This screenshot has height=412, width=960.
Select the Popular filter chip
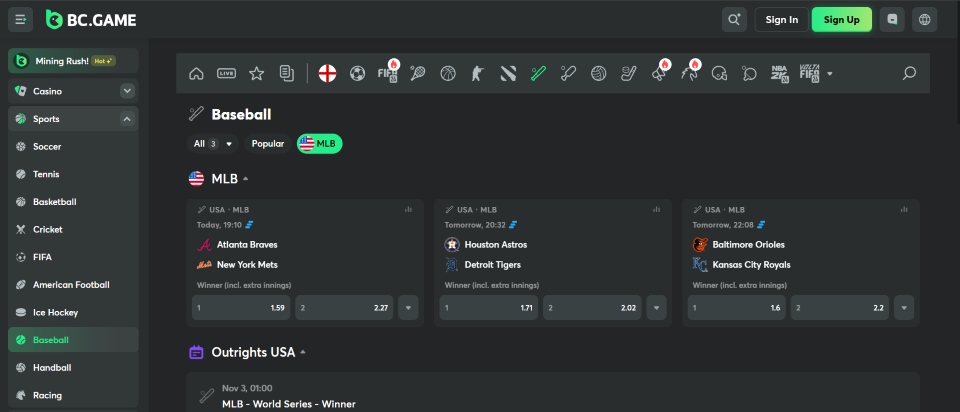(267, 144)
